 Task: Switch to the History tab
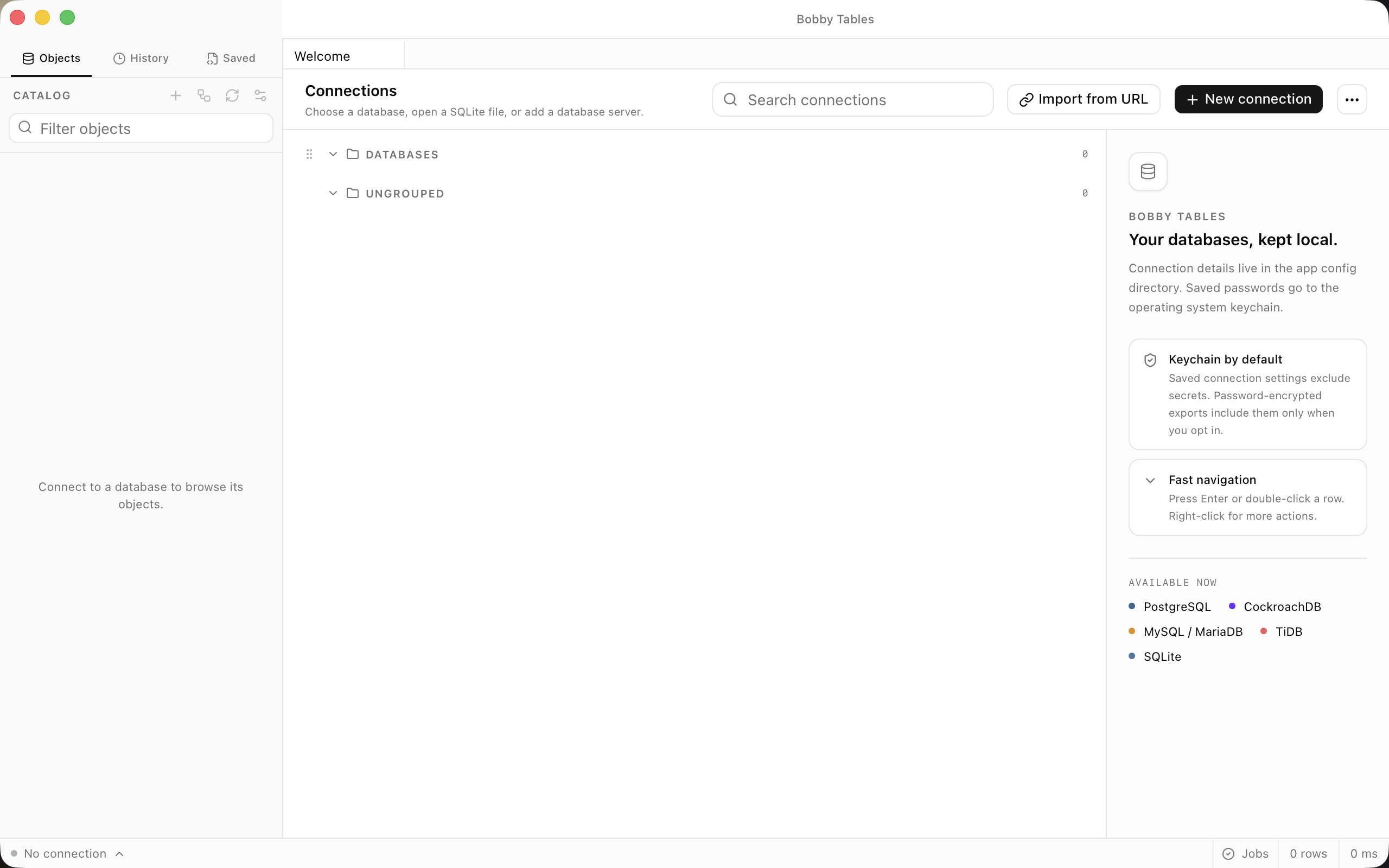[x=141, y=58]
